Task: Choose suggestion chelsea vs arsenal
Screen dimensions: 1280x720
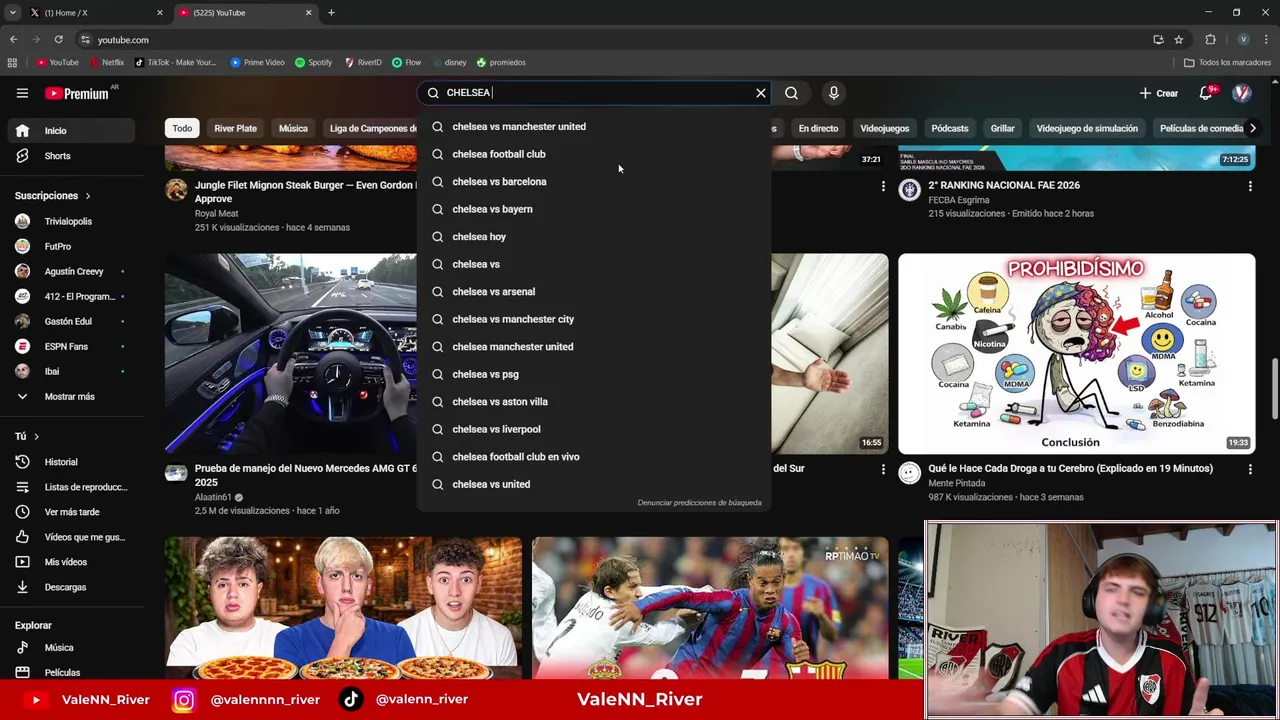Action: pos(594,292)
